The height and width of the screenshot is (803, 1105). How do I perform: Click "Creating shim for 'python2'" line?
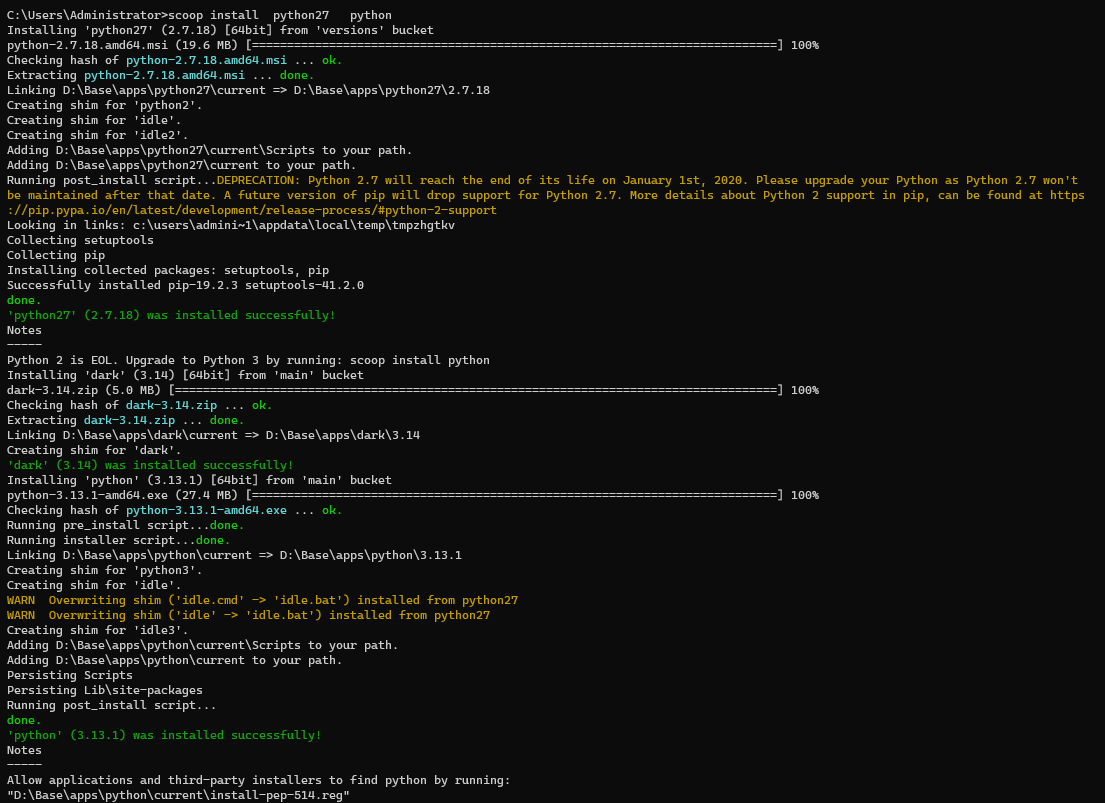tap(105, 106)
